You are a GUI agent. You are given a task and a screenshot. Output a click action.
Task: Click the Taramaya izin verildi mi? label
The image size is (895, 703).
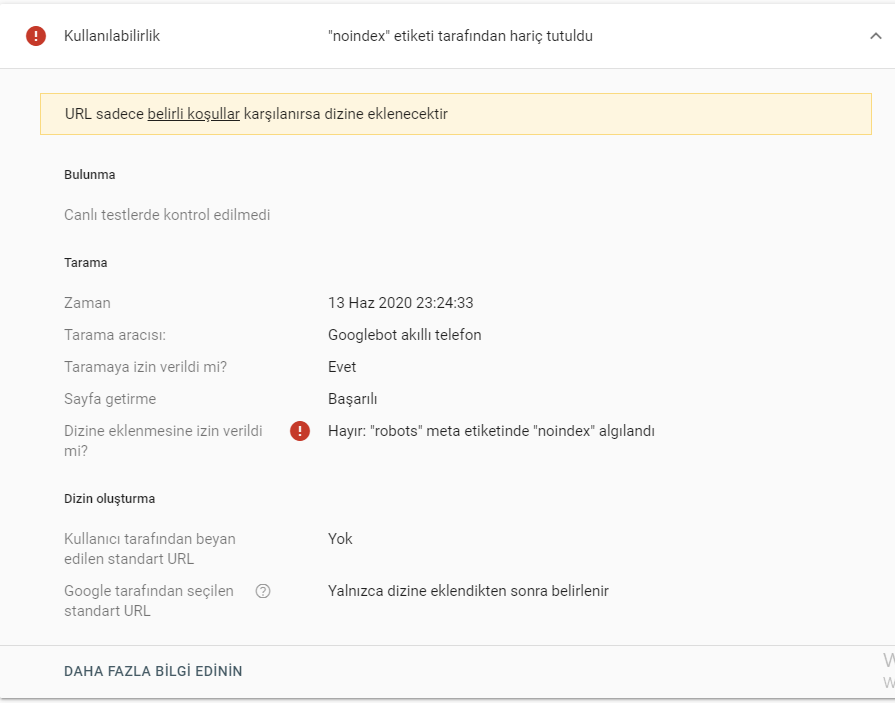tap(146, 367)
